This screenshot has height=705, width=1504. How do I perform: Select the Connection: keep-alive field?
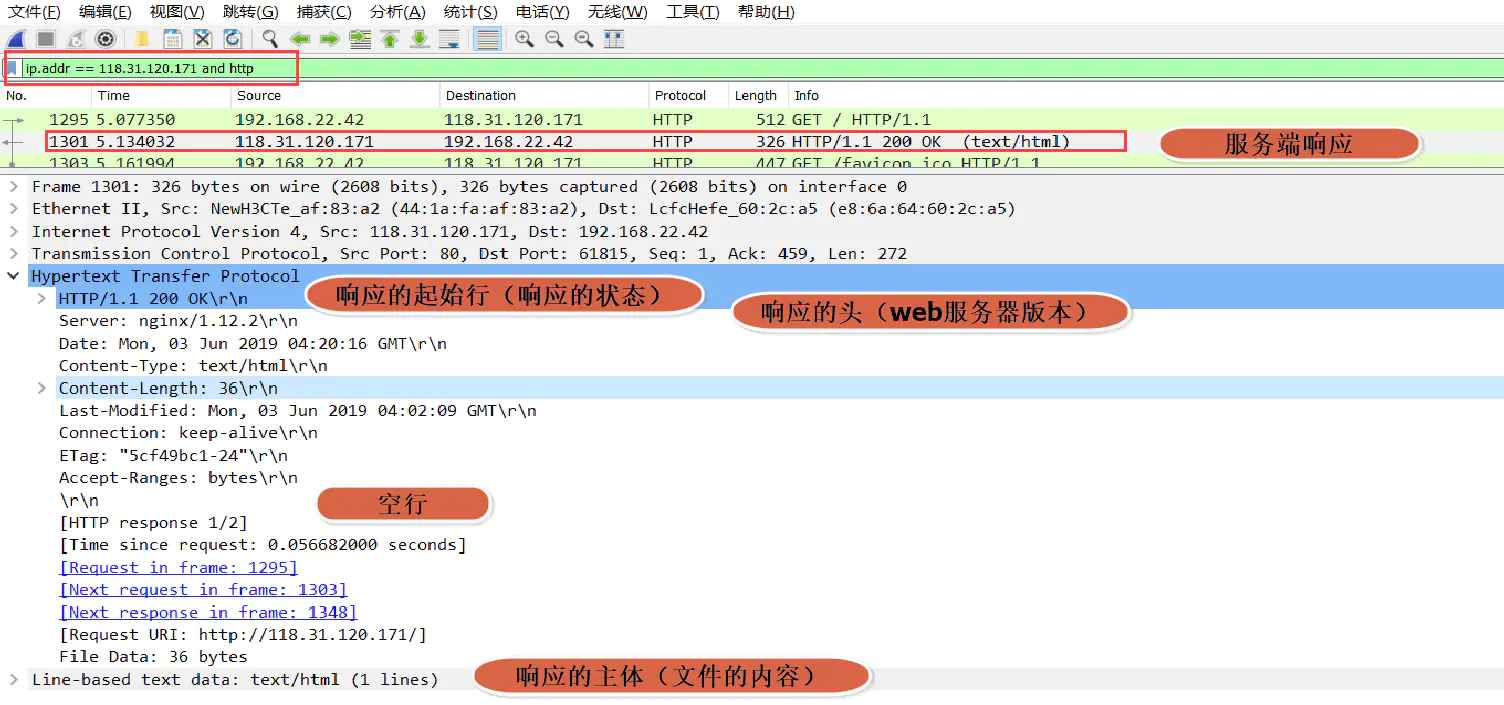tap(188, 433)
